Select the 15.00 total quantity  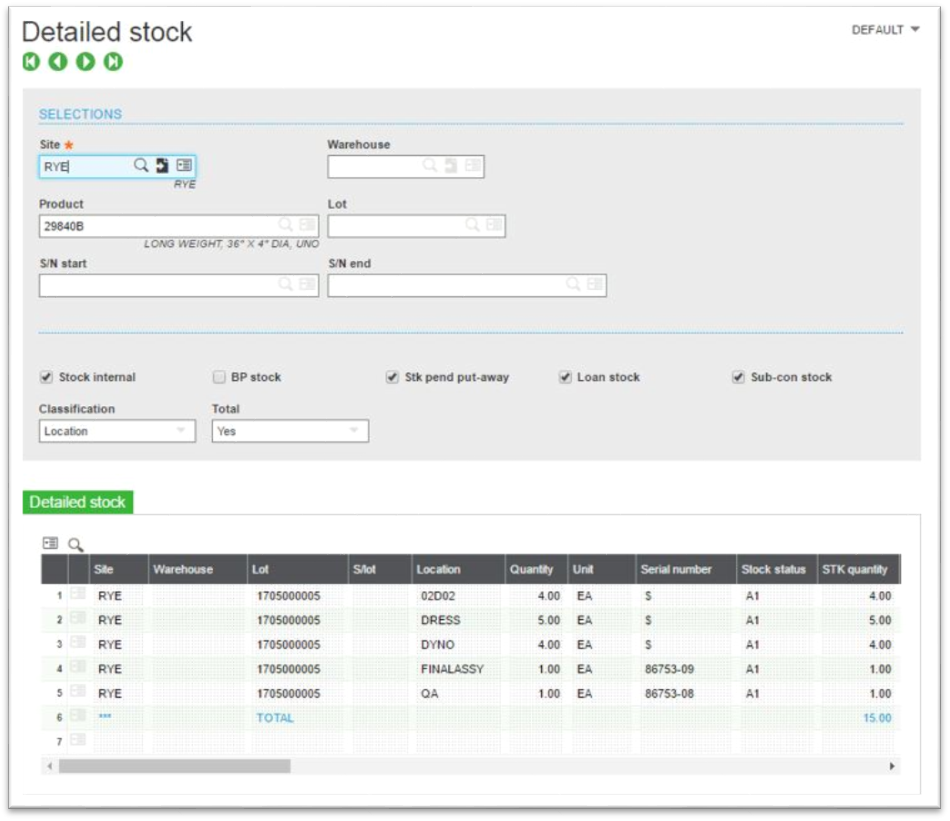[877, 717]
